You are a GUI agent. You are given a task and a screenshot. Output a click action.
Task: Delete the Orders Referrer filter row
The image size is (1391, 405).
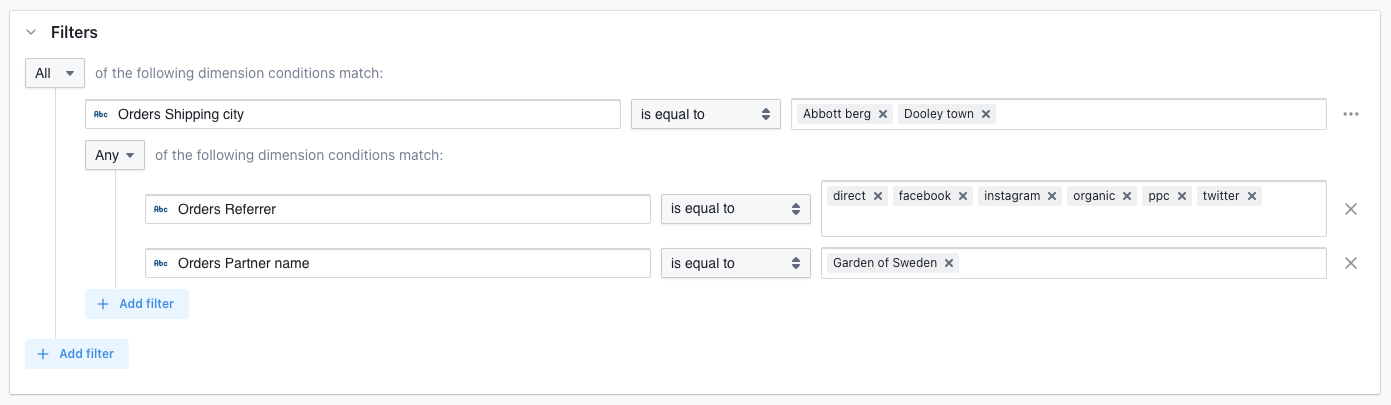(1351, 209)
